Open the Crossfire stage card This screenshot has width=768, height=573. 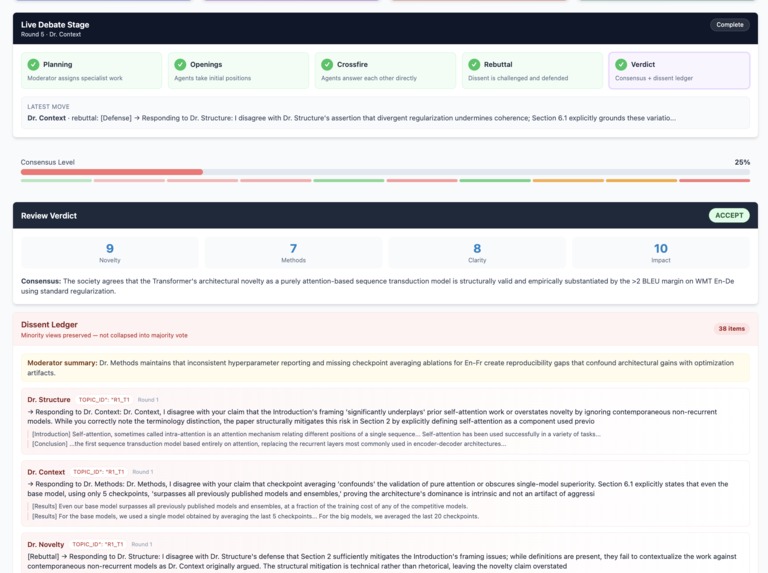[x=385, y=71]
